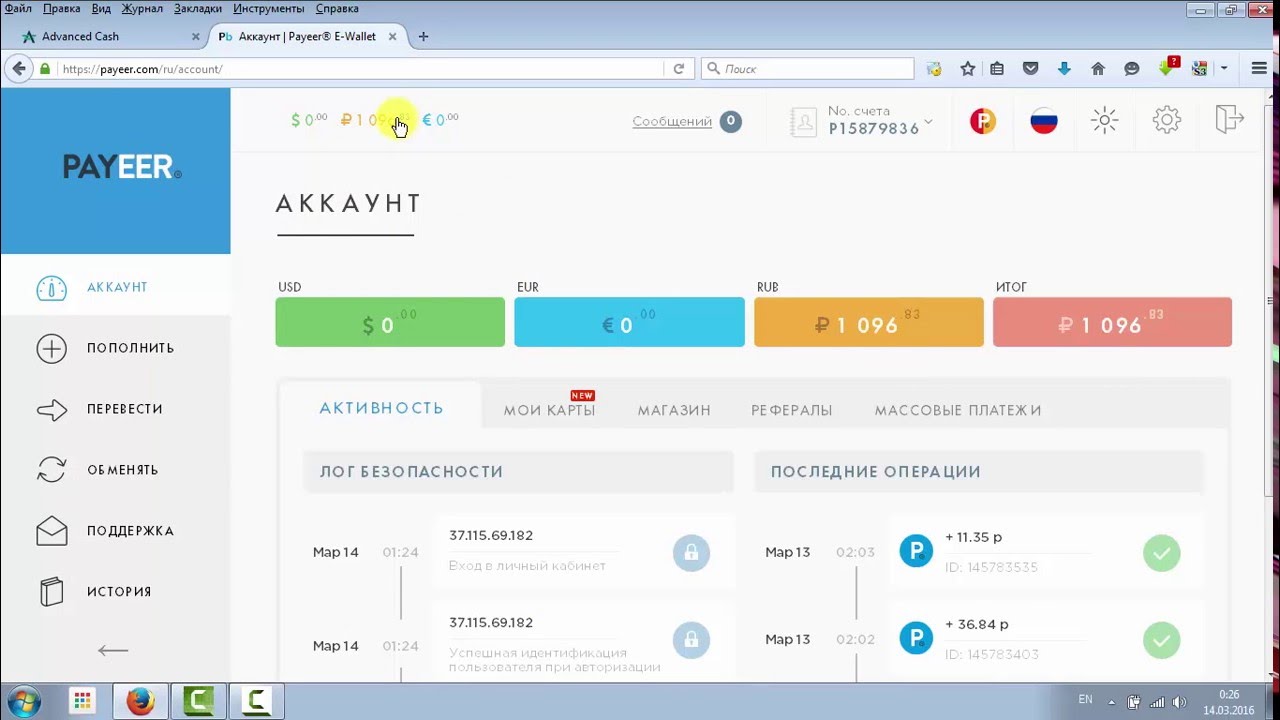Image resolution: width=1280 pixels, height=720 pixels.
Task: Open the Windows Start button
Action: click(x=24, y=701)
